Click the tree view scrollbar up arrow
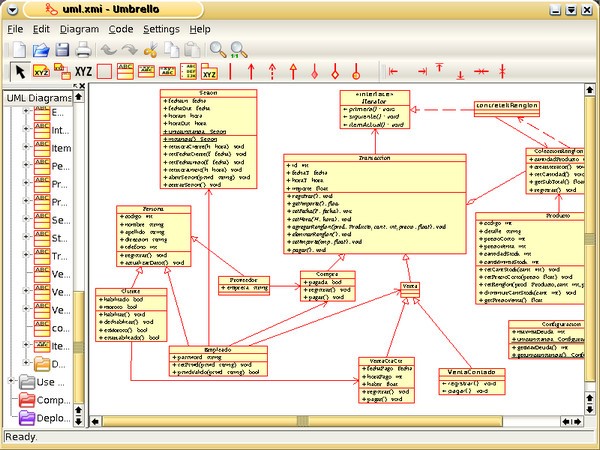The width and height of the screenshot is (600, 450). click(x=78, y=97)
